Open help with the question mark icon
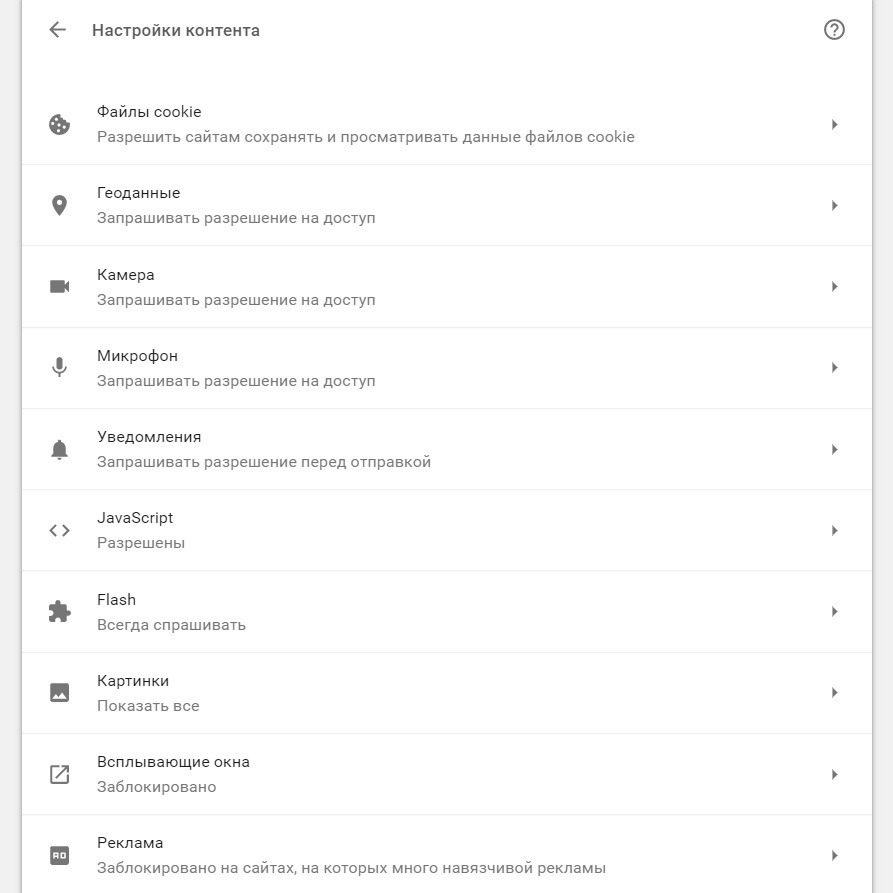Image resolution: width=893 pixels, height=893 pixels. [834, 30]
